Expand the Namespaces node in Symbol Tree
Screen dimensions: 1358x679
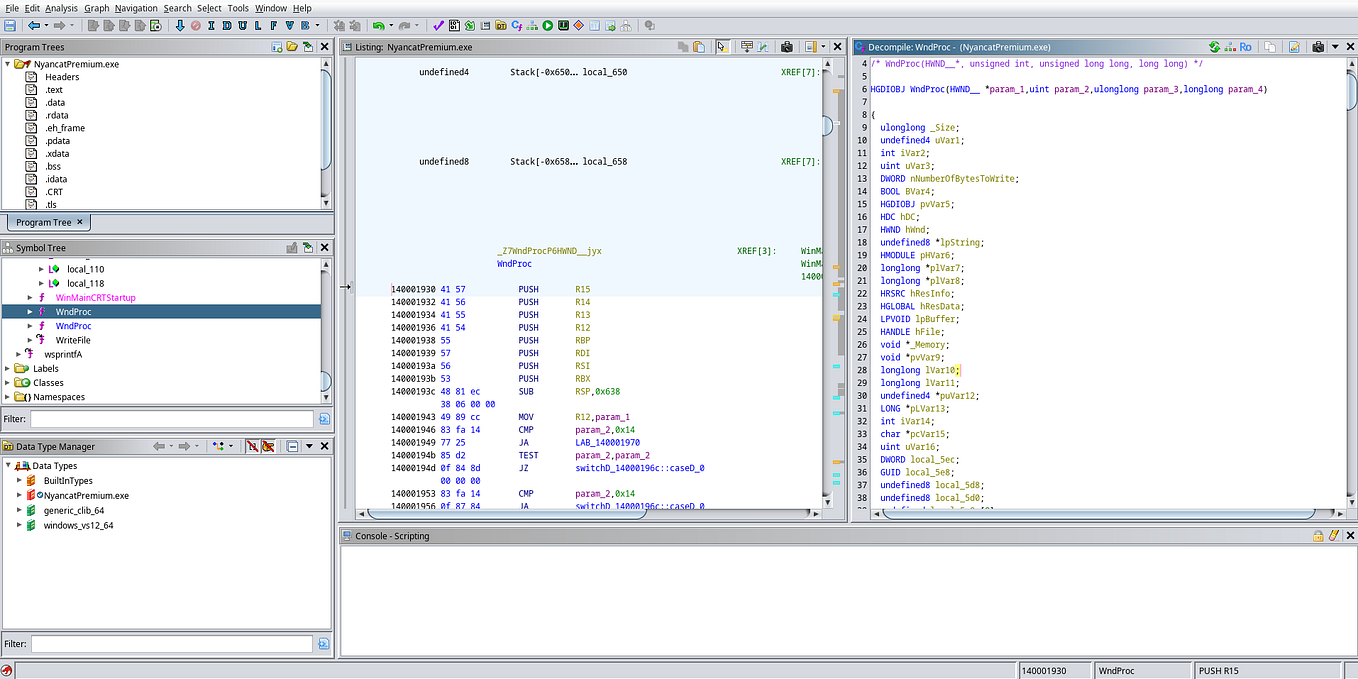[x=9, y=397]
